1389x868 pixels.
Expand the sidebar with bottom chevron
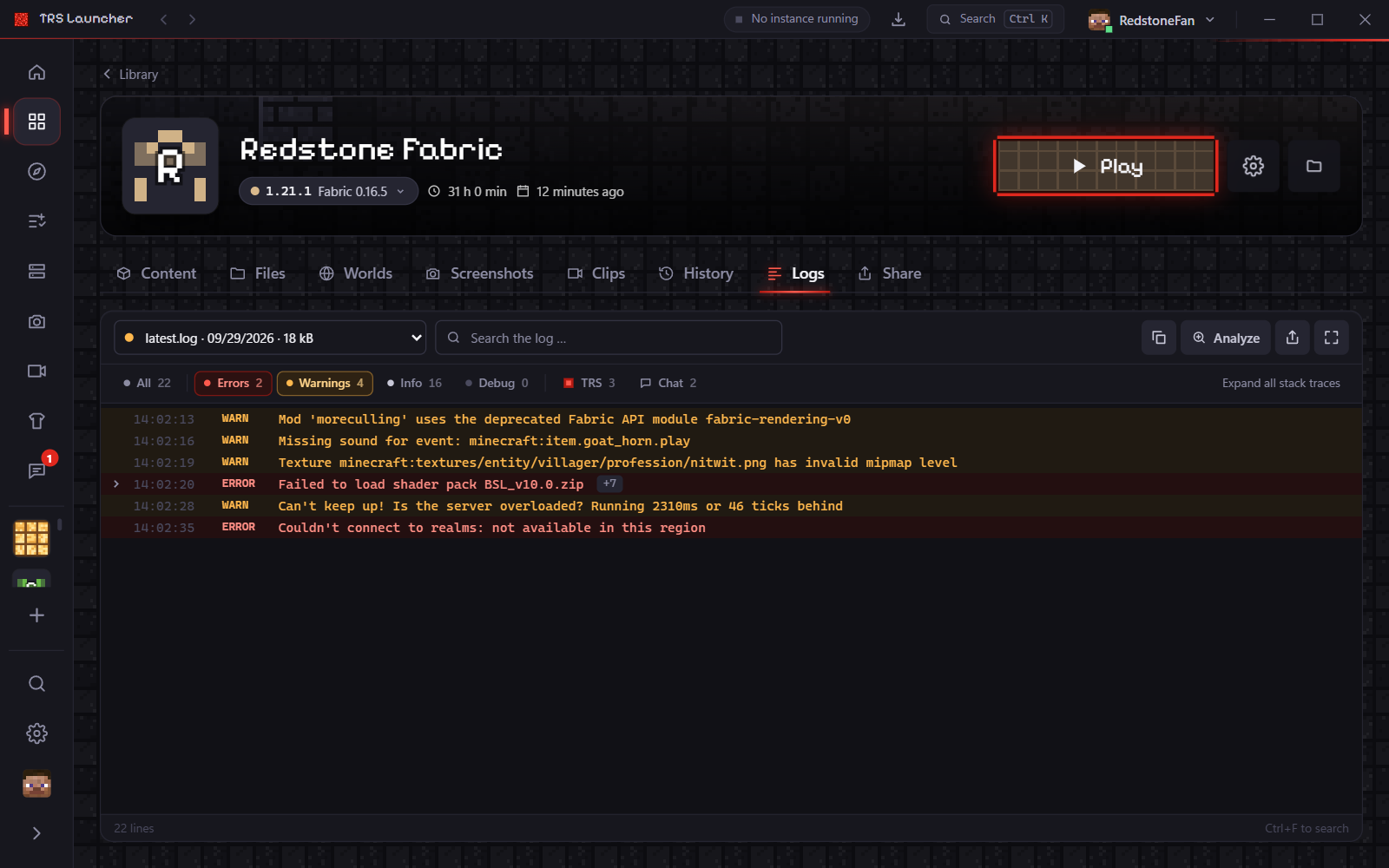36,833
